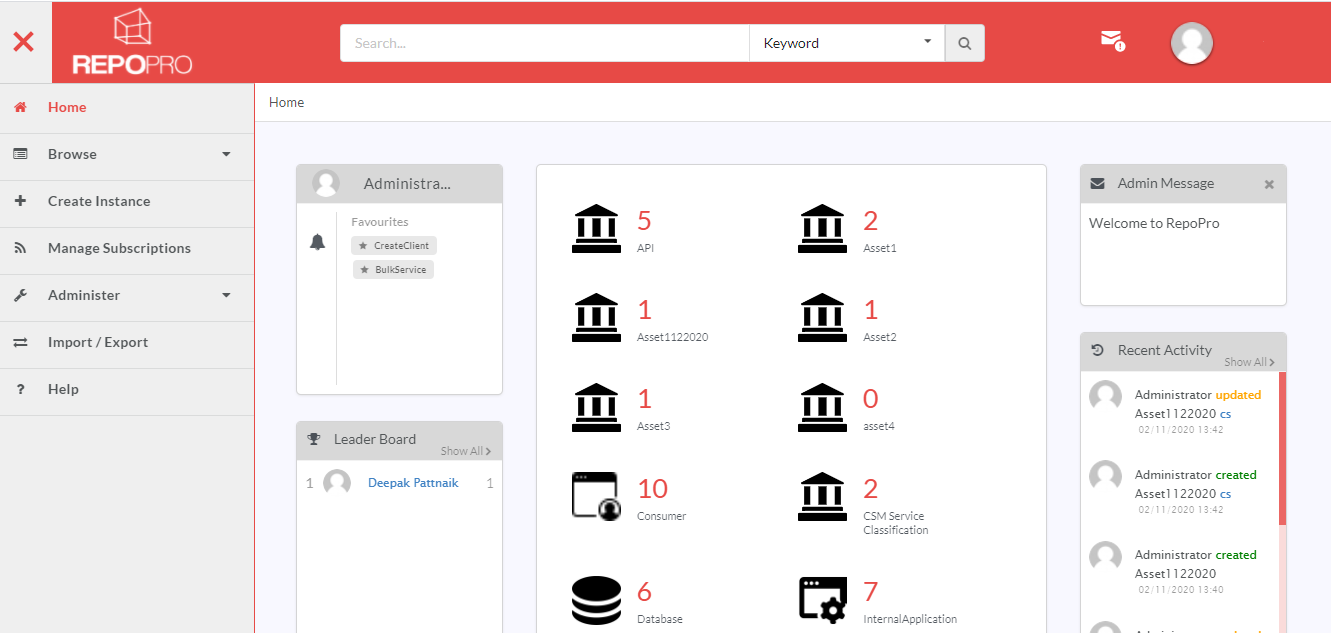This screenshot has height=633, width=1331.
Task: Click the Browse list icon
Action: click(x=20, y=154)
